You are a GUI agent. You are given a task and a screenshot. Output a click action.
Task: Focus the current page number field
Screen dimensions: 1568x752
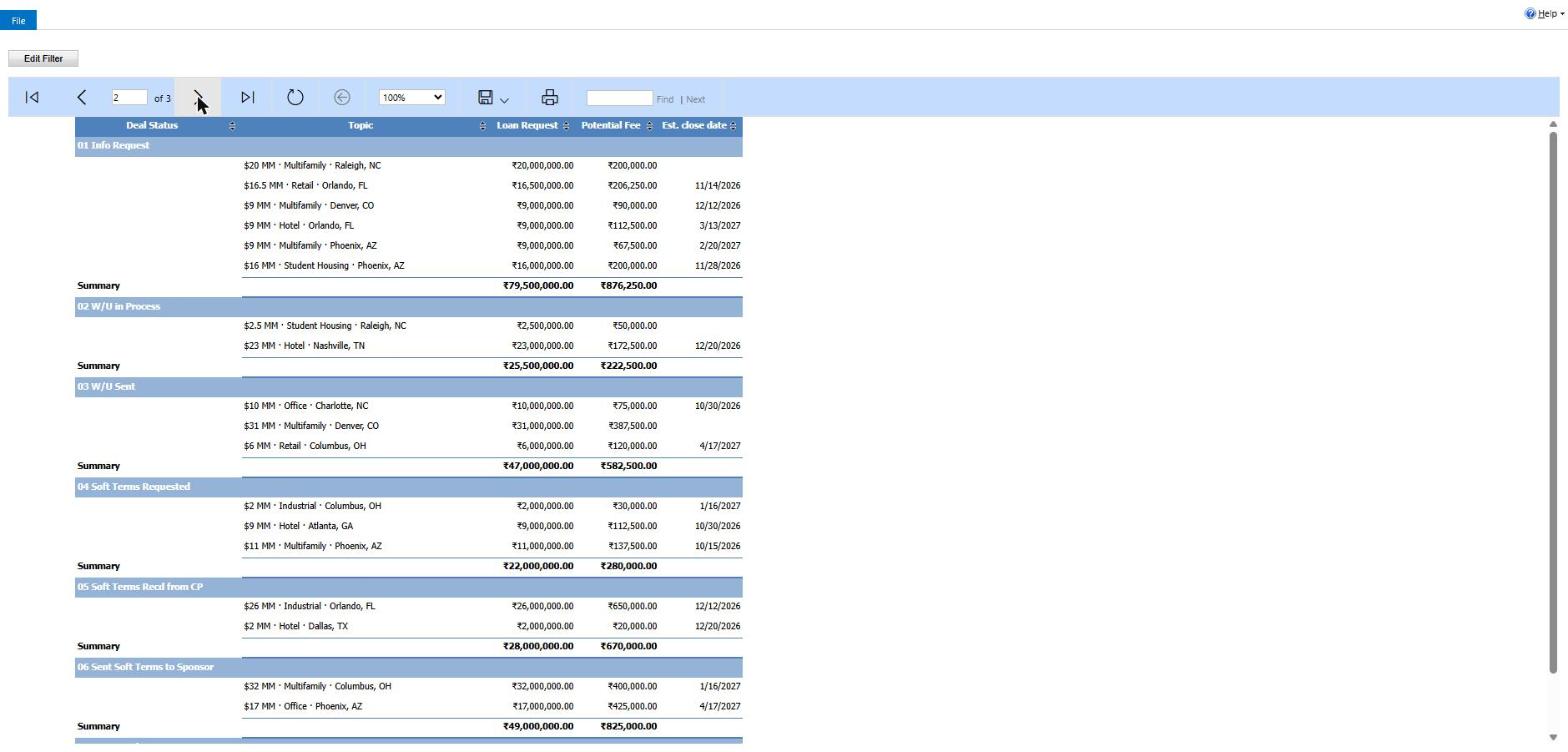(x=129, y=97)
